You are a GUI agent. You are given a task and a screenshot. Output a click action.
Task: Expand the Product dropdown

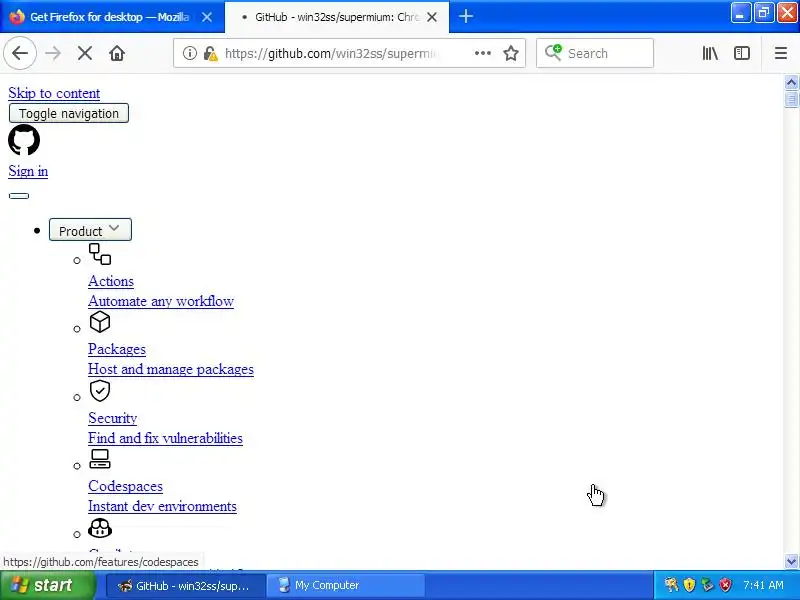[90, 230]
